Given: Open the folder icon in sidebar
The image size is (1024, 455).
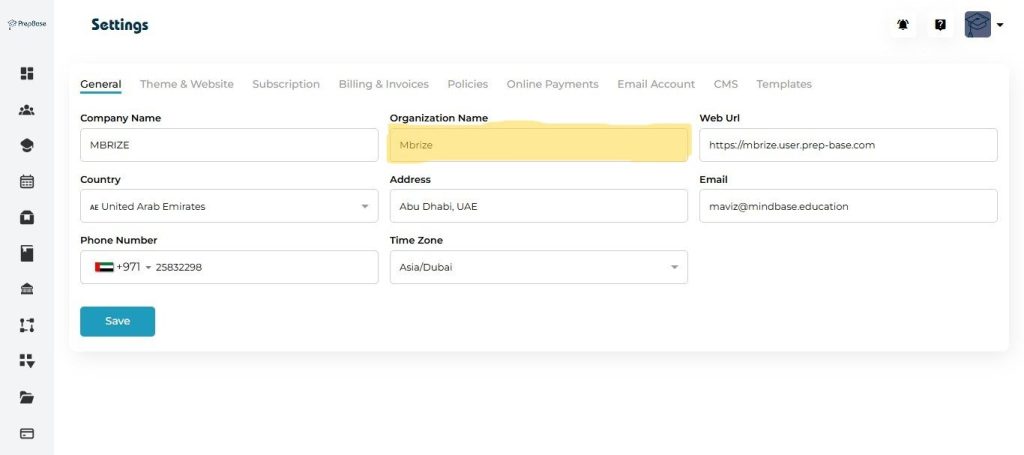Looking at the screenshot, I should pyautogui.click(x=27, y=397).
